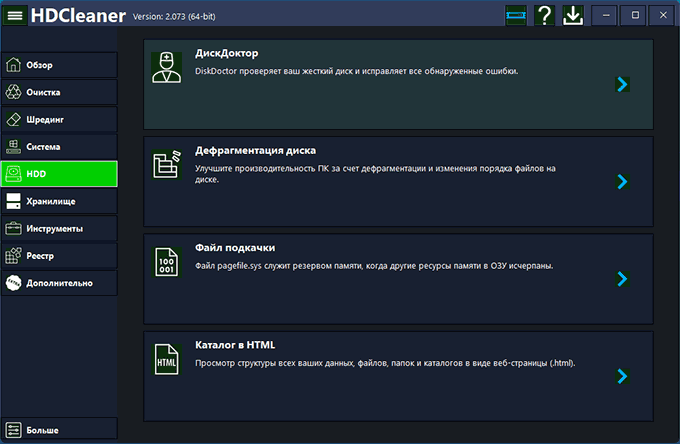The image size is (680, 444).
Task: Click the help question mark icon
Action: [544, 16]
